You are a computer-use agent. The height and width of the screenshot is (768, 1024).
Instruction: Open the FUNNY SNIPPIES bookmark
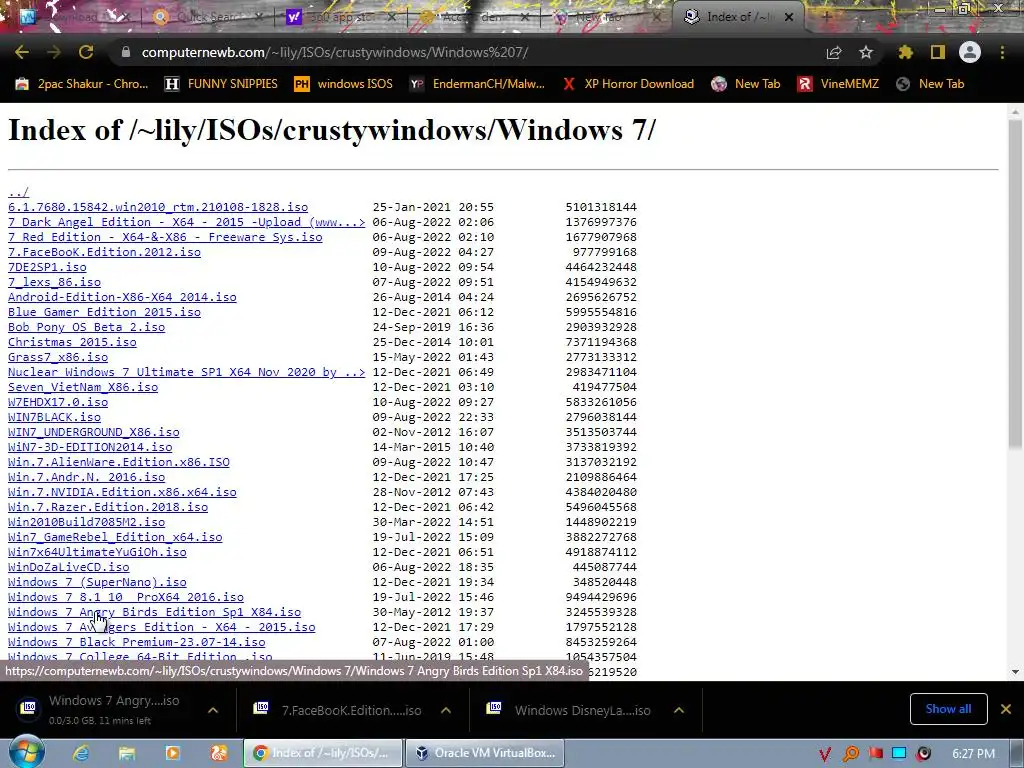click(221, 84)
